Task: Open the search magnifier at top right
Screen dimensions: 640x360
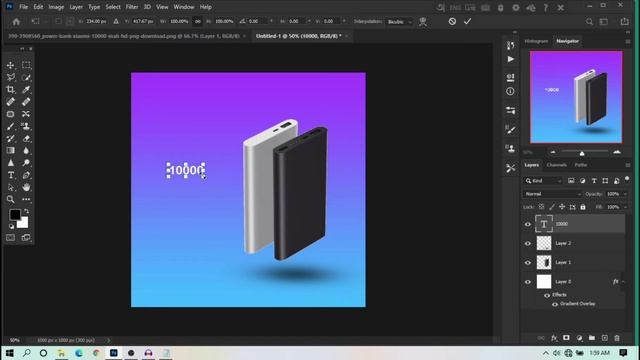Action: [589, 22]
